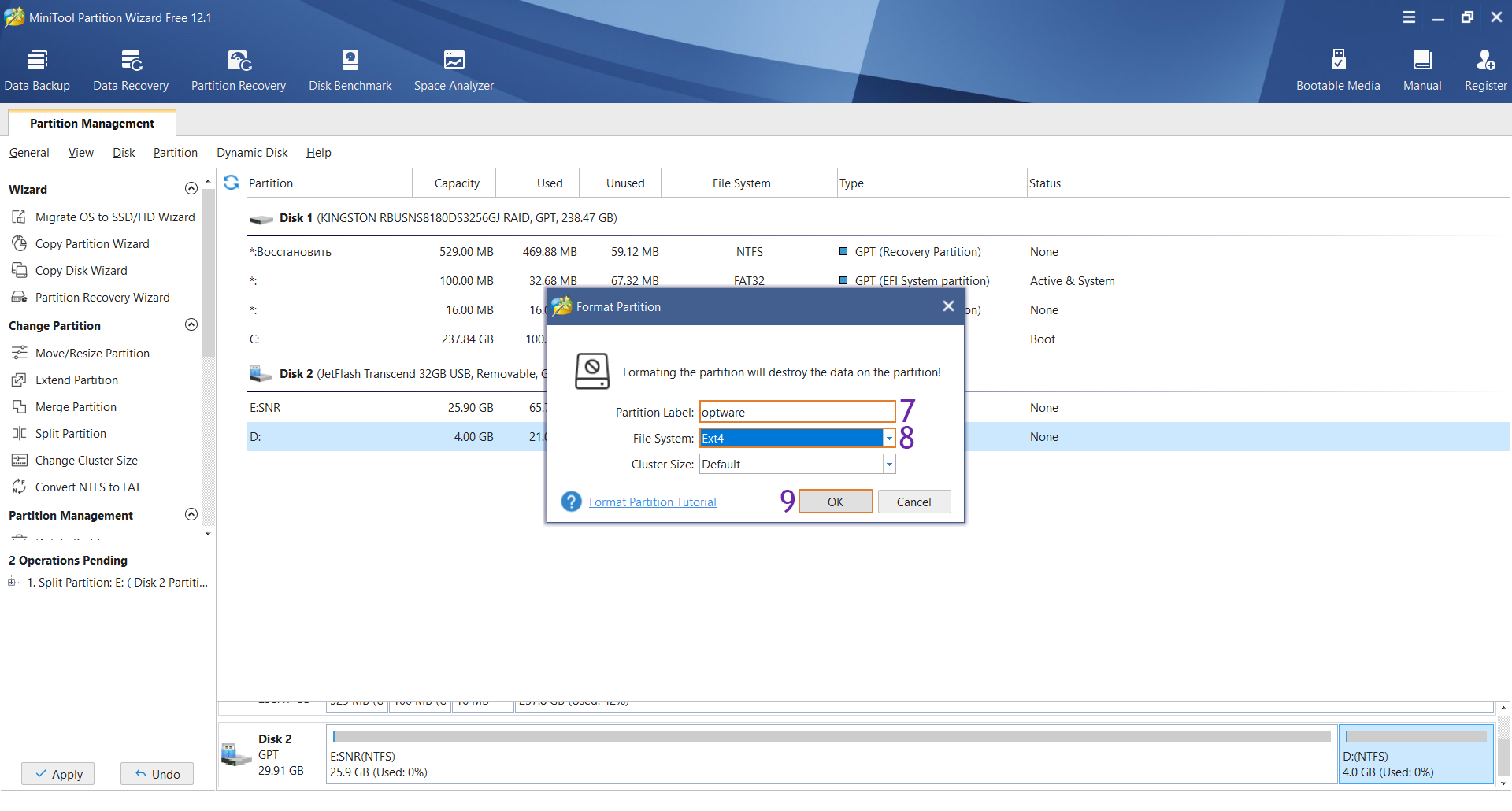This screenshot has height=811, width=1512.
Task: Select the 100.00 MB EFI partition row
Action: (x=878, y=281)
